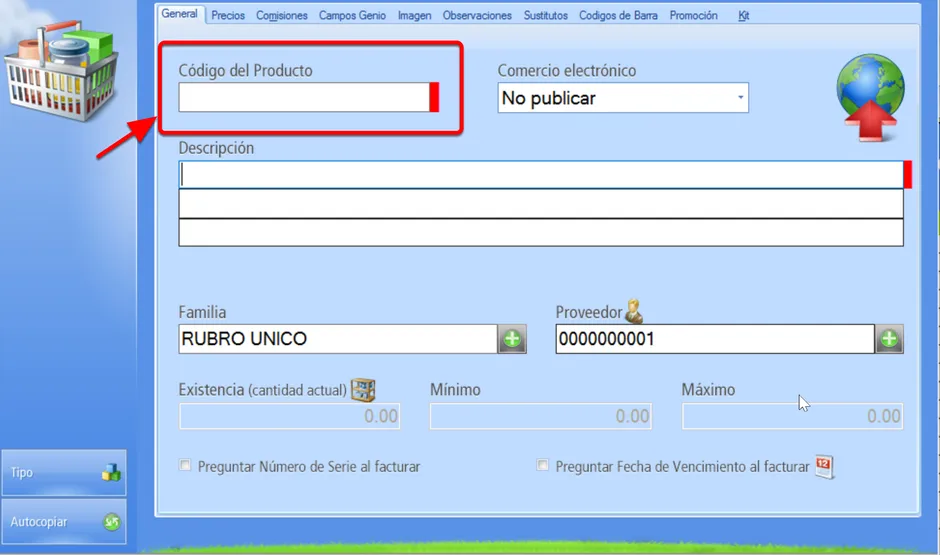940x555 pixels.
Task: Click the Autocopiar button
Action: click(64, 522)
